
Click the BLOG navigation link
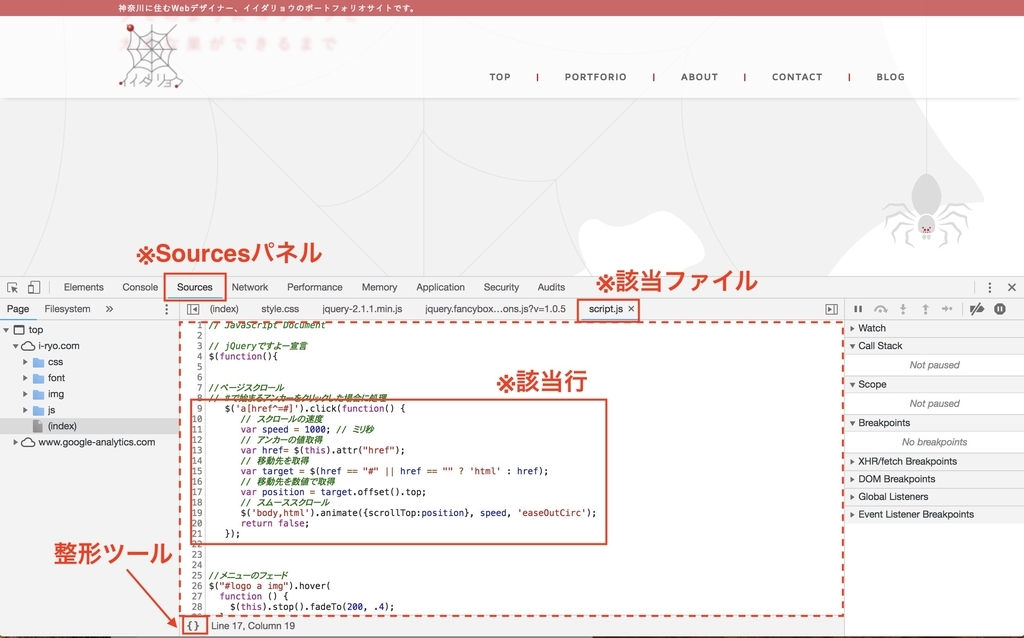coord(891,77)
